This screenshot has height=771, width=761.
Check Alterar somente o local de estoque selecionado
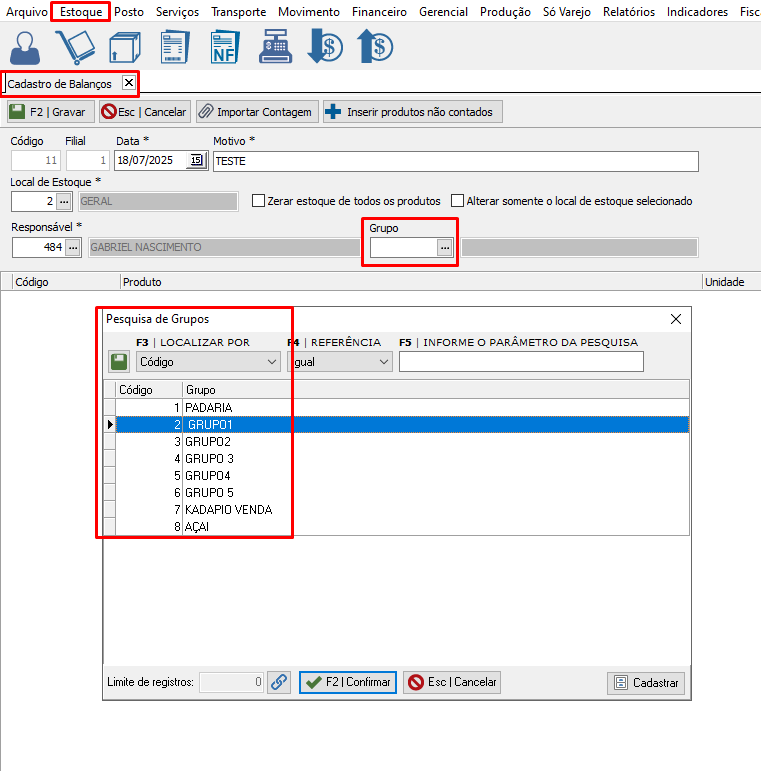(459, 201)
